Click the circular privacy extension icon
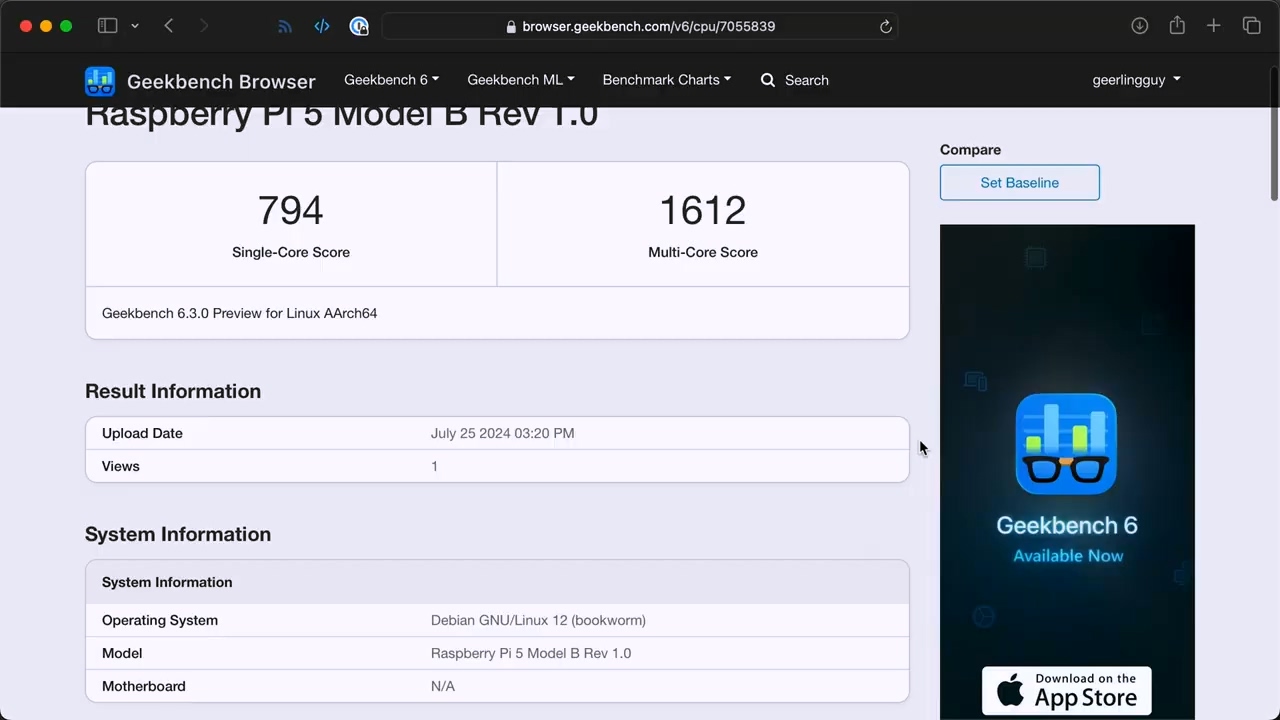Screen dimensions: 1280x720 359,27
